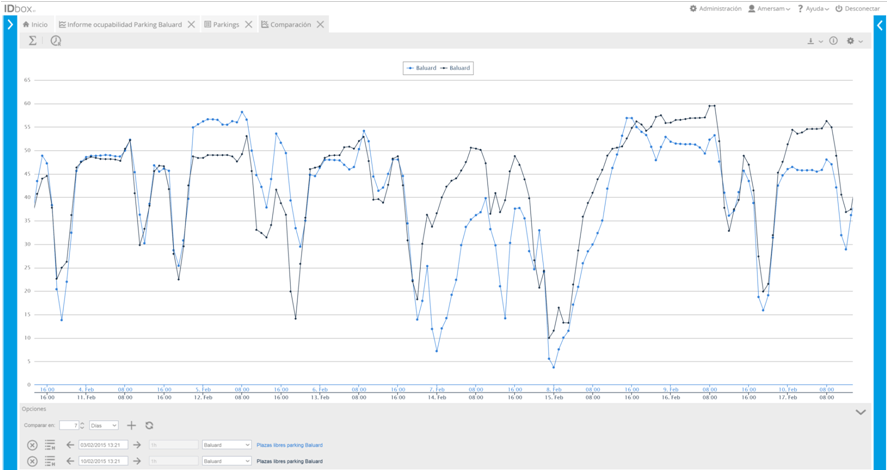Click the list icon on the second comparison row

click(50, 461)
